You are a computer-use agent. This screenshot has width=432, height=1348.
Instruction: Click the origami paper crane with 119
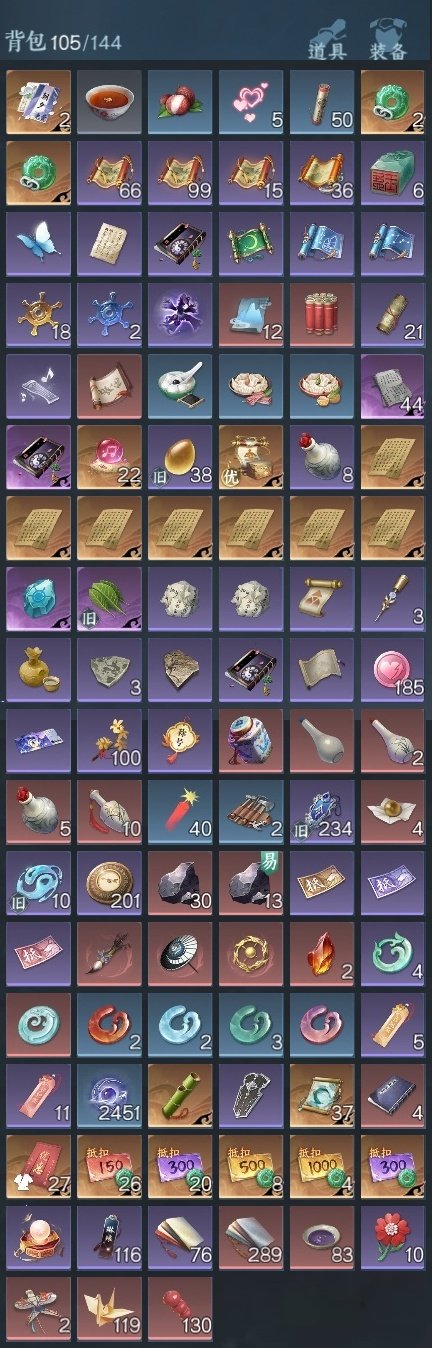[x=109, y=1309]
